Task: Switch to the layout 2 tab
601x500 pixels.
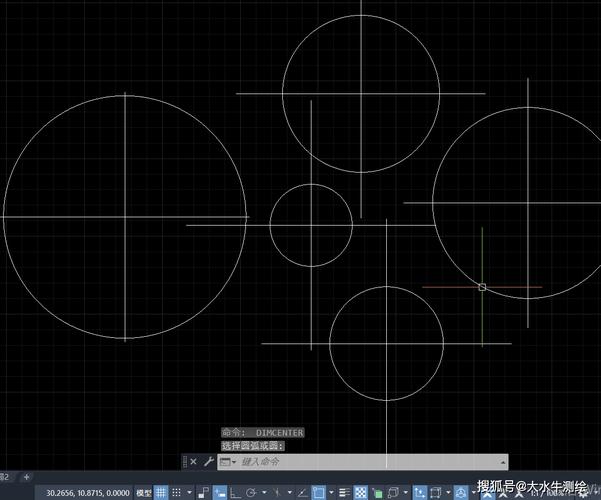Action: 4,478
